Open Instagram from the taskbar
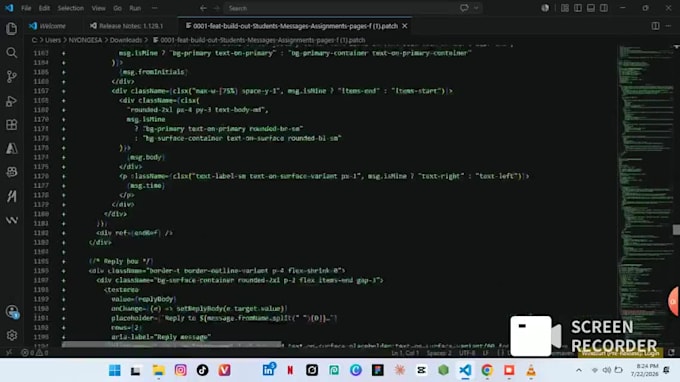This screenshot has height=382, width=680. click(x=180, y=370)
